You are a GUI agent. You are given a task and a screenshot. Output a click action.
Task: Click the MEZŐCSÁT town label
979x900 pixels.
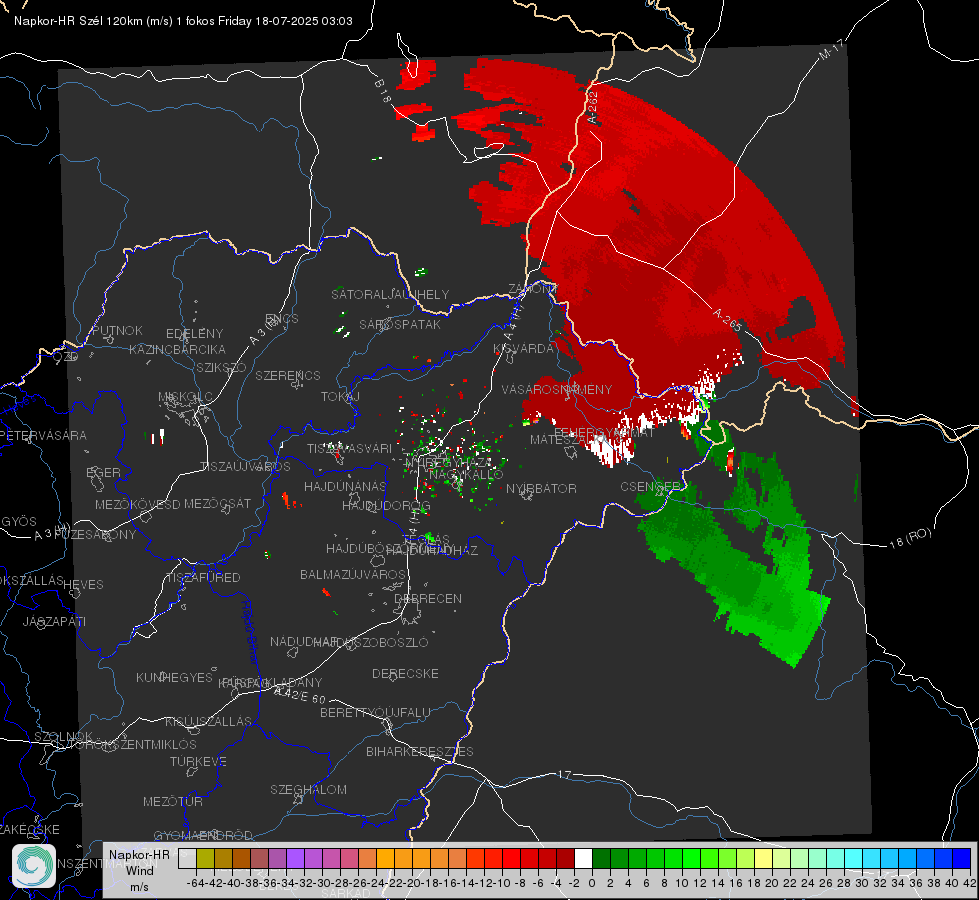pyautogui.click(x=218, y=503)
